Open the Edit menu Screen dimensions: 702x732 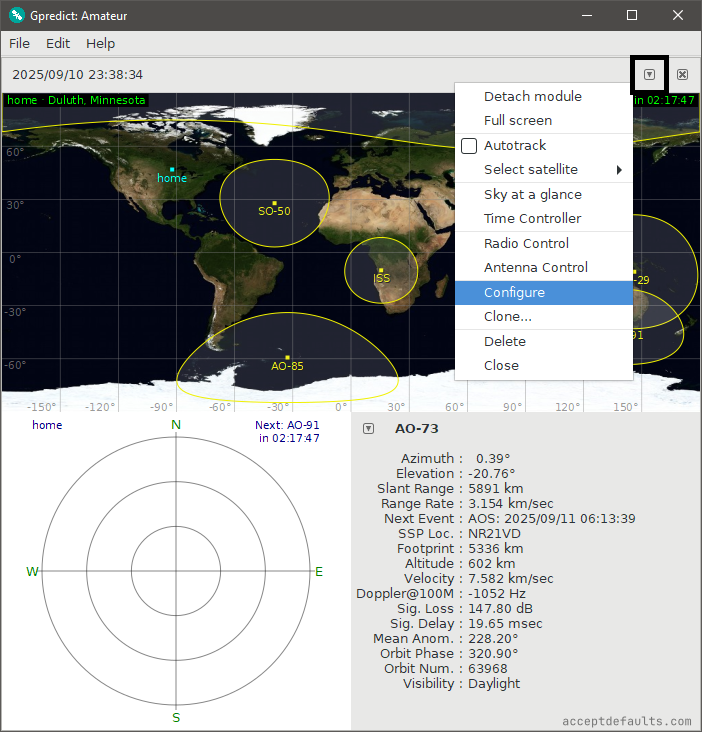58,44
